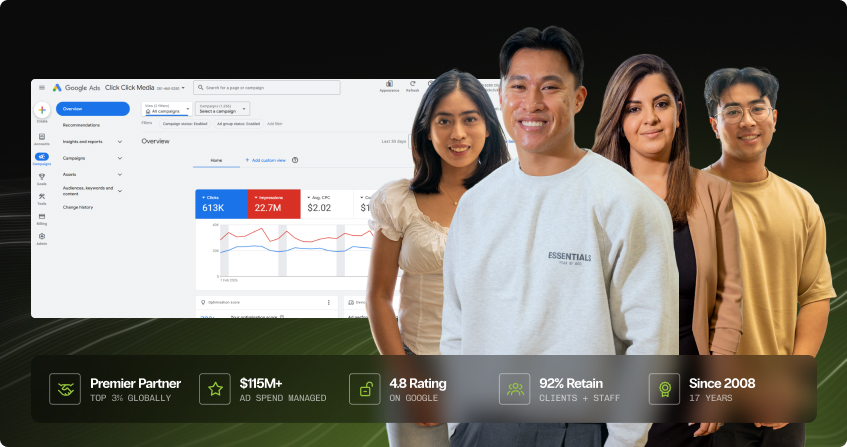The image size is (847, 447).
Task: Click the Appearance icon in header
Action: (x=389, y=84)
